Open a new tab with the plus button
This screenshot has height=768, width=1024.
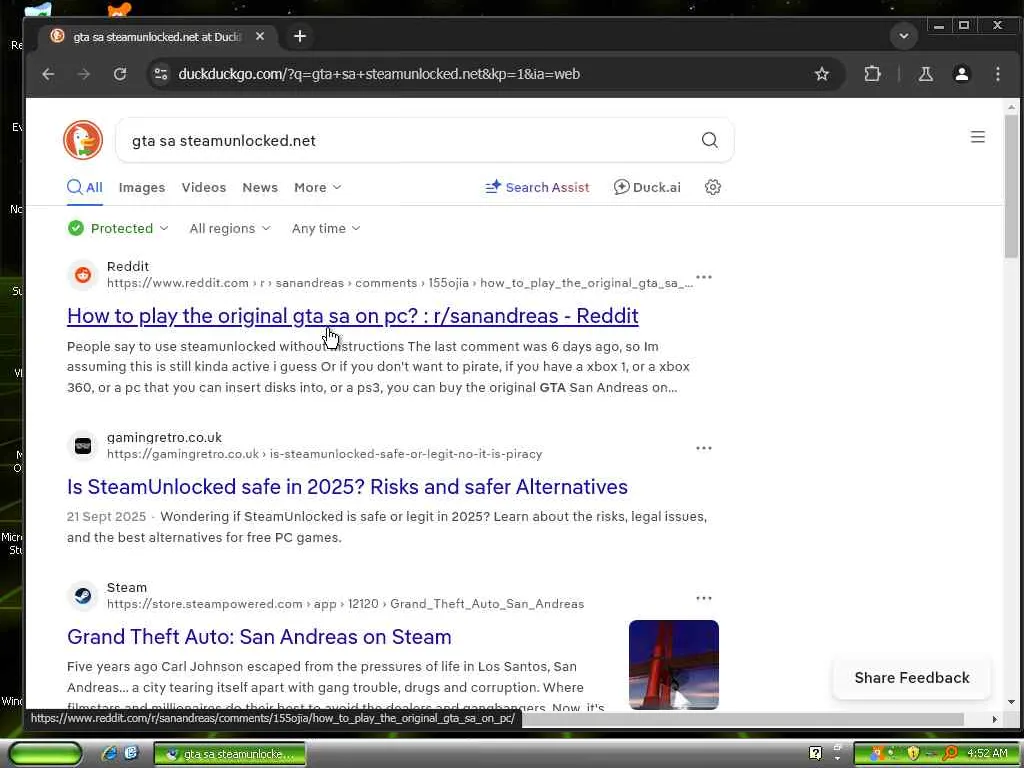300,37
